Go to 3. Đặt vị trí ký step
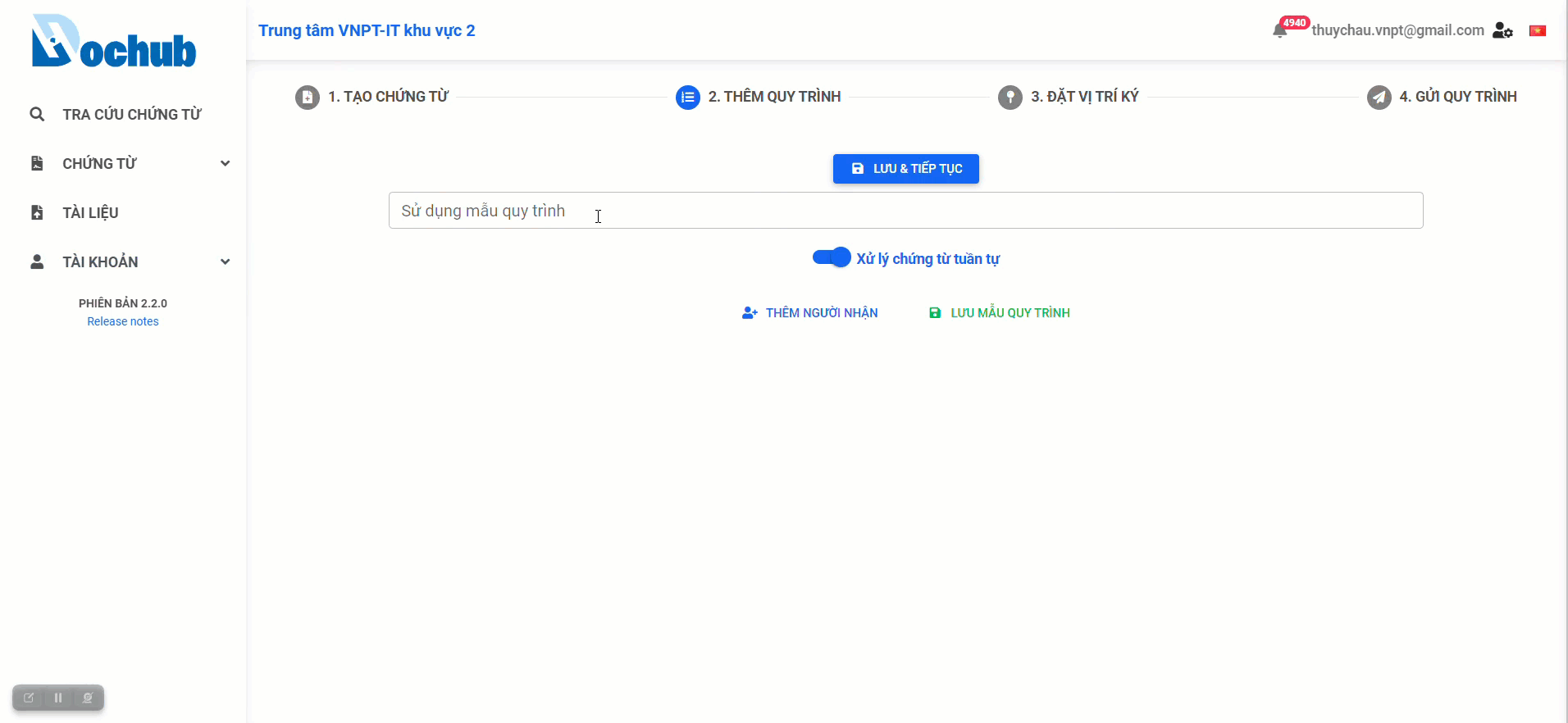The height and width of the screenshot is (723, 1568). pos(1084,97)
